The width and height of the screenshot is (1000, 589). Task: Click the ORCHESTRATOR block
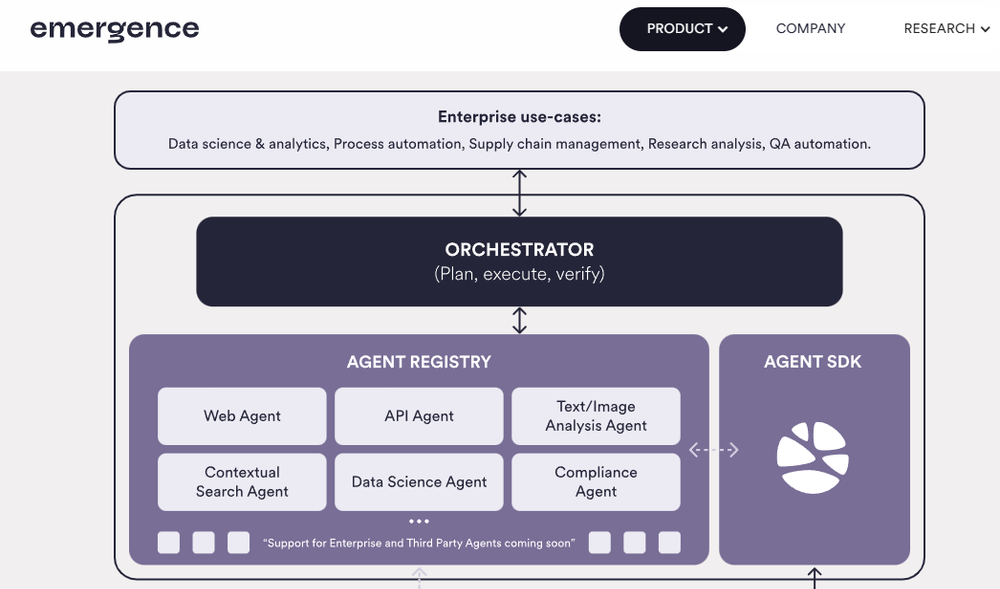(519, 261)
